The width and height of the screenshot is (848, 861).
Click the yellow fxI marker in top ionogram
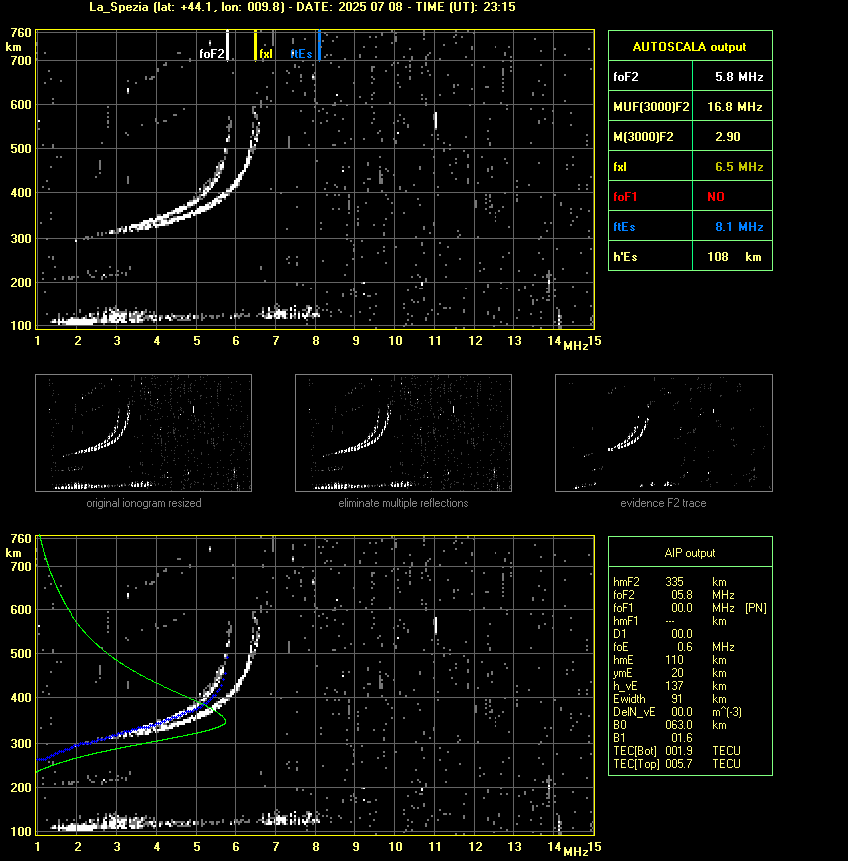click(255, 45)
